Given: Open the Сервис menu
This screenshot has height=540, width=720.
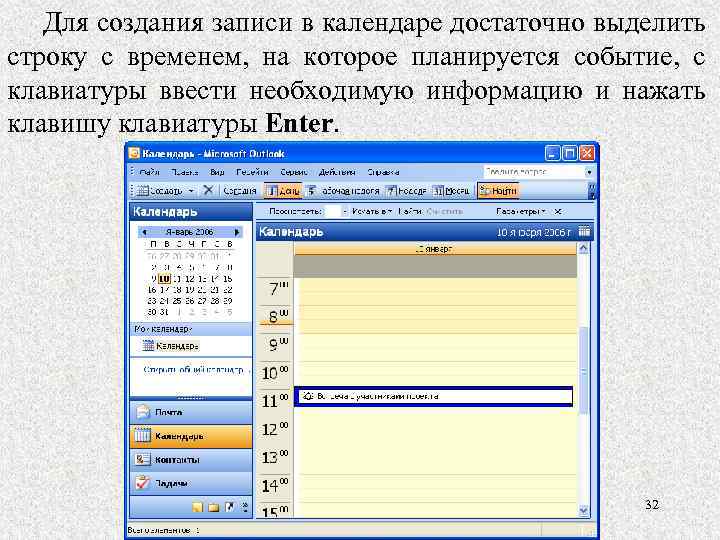Looking at the screenshot, I should [294, 172].
